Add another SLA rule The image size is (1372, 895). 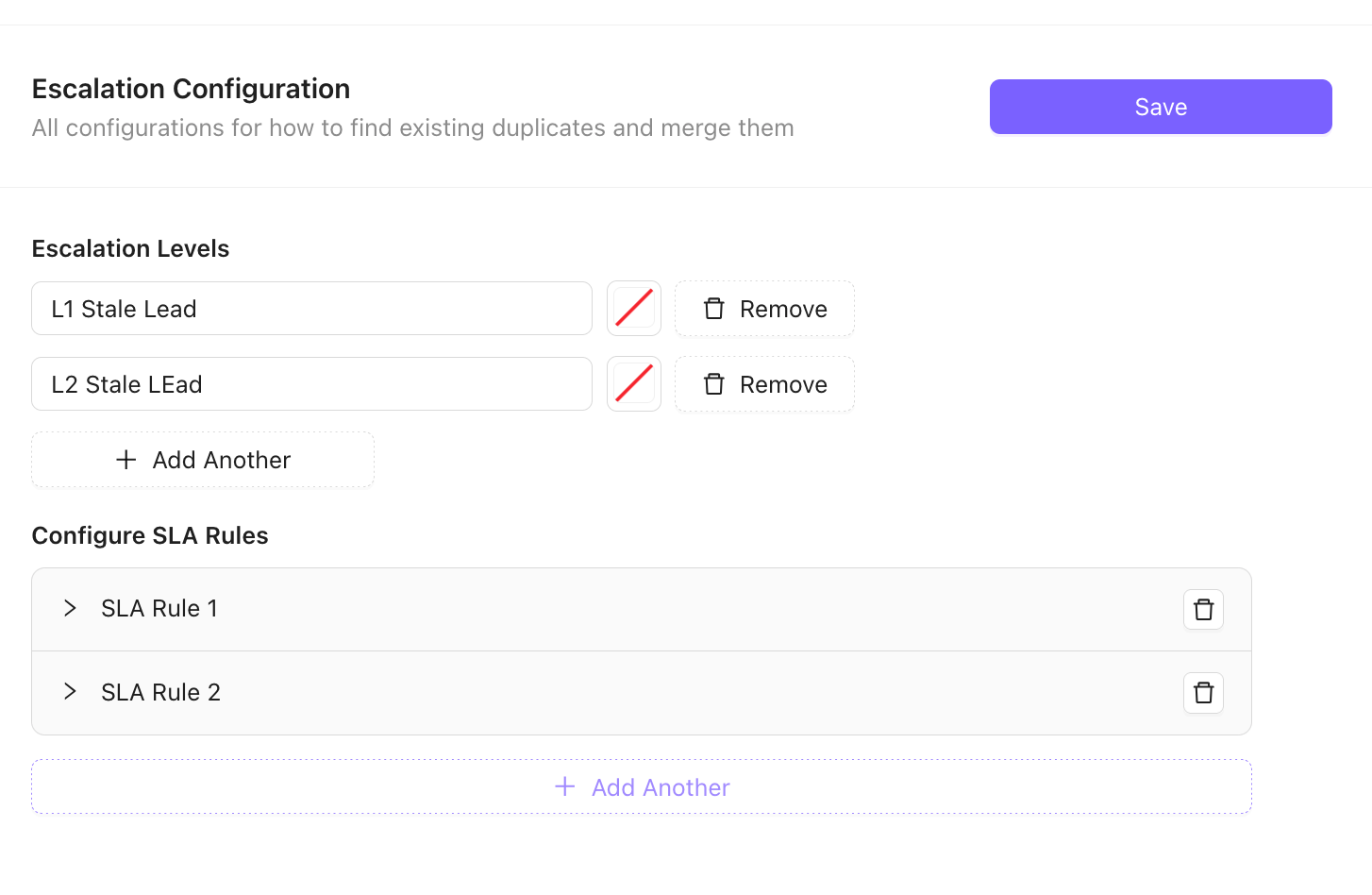click(642, 786)
